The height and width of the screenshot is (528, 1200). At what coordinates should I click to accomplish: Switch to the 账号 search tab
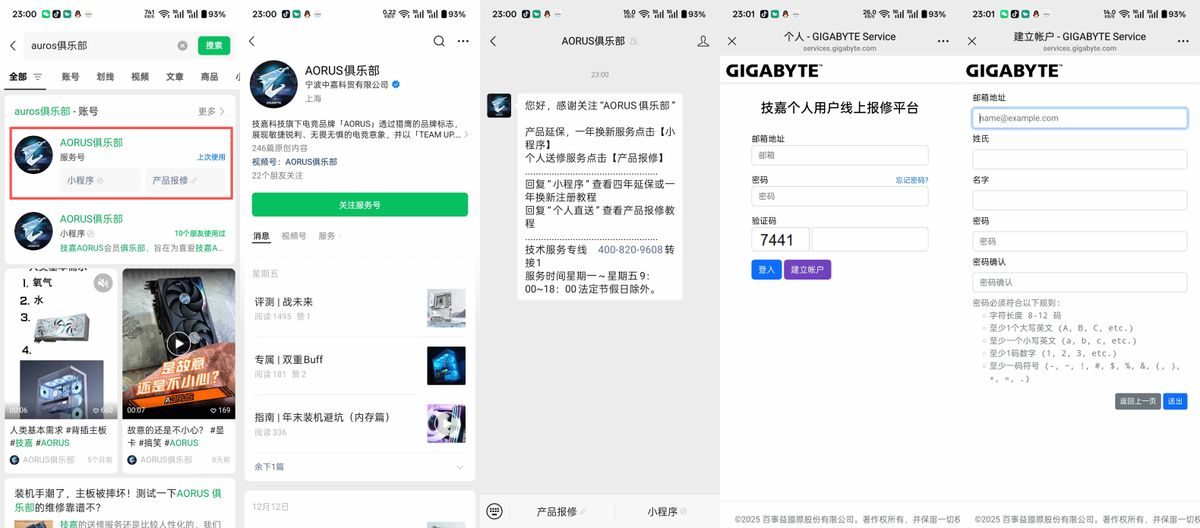click(x=70, y=77)
